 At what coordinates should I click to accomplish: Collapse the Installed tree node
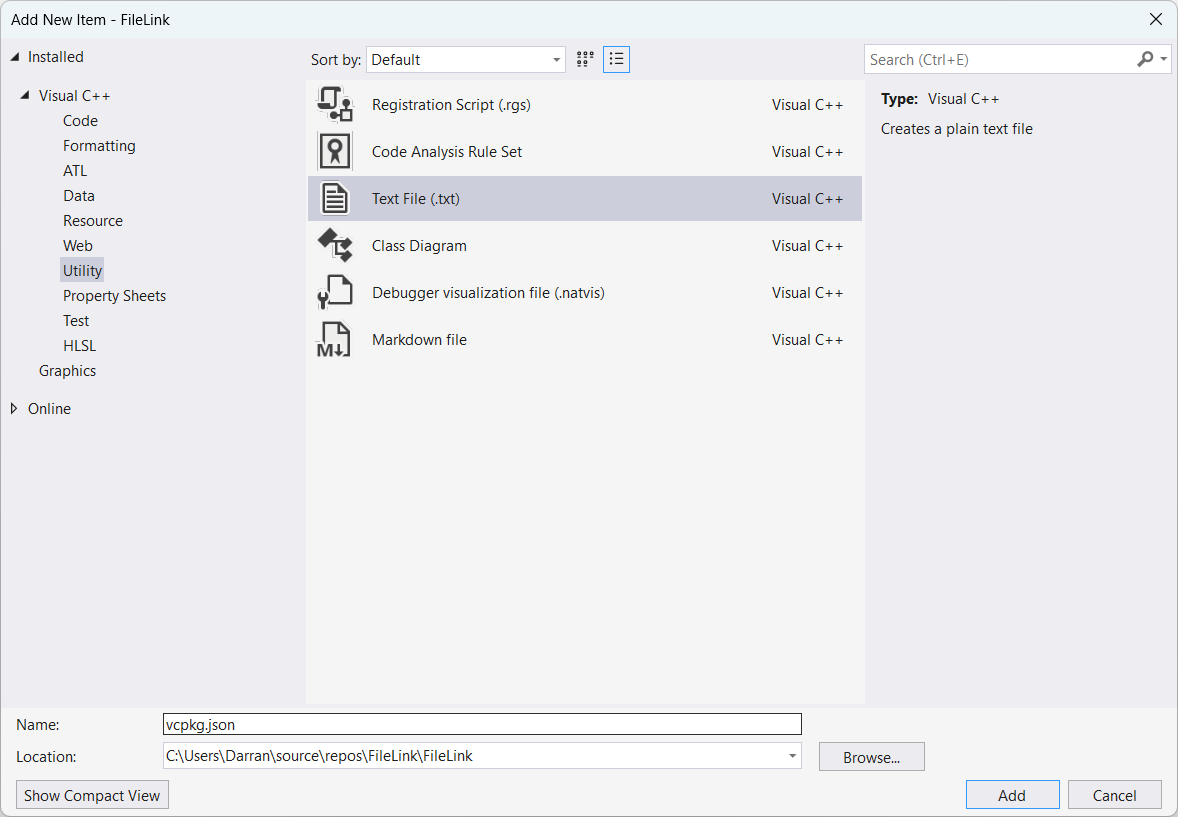coord(14,57)
